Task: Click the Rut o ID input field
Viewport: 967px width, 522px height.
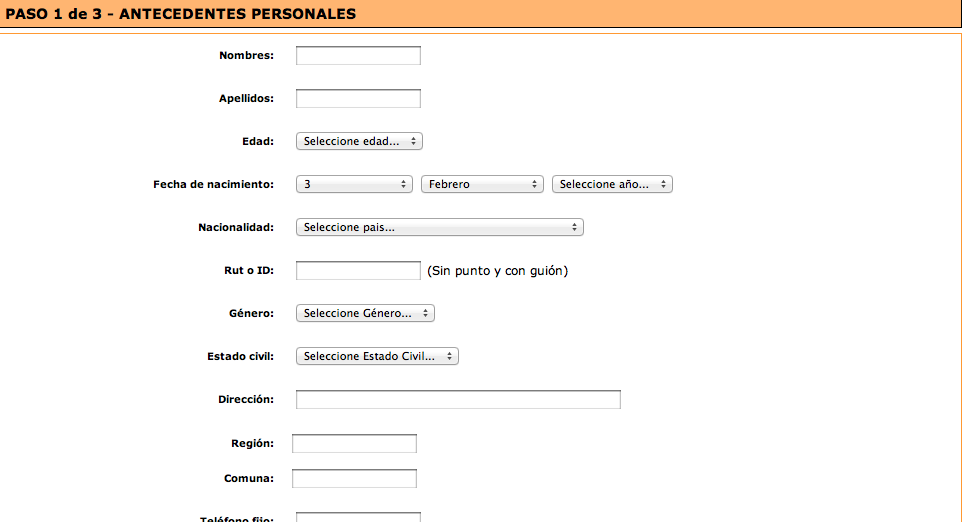Action: coord(358,271)
